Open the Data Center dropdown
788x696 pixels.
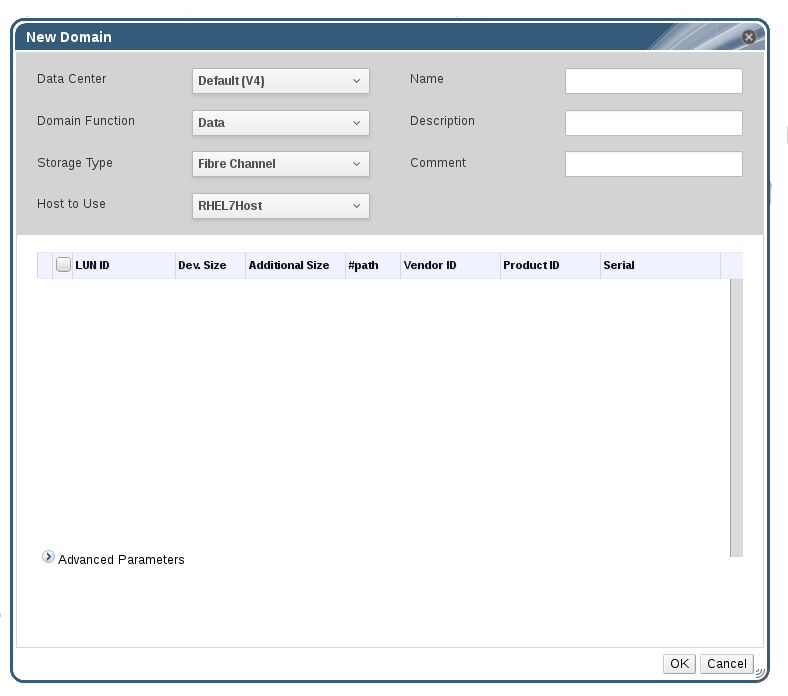(x=280, y=81)
